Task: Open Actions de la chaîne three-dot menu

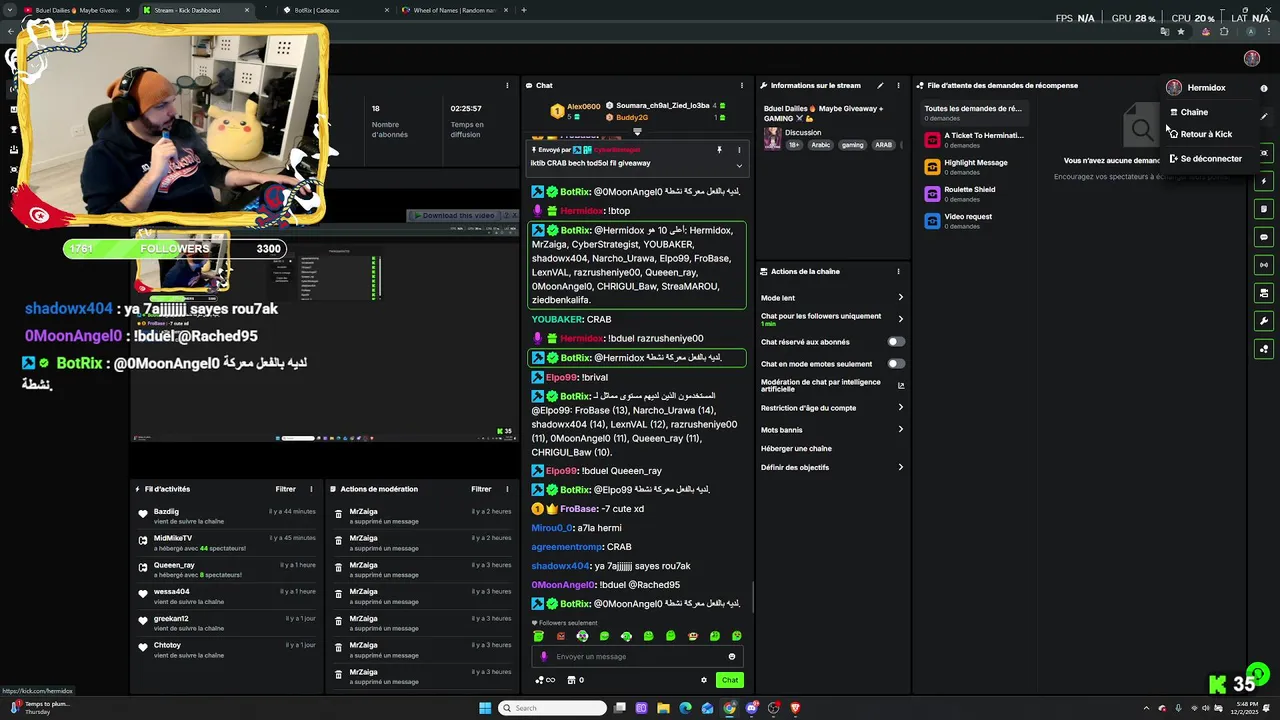Action: coord(898,271)
